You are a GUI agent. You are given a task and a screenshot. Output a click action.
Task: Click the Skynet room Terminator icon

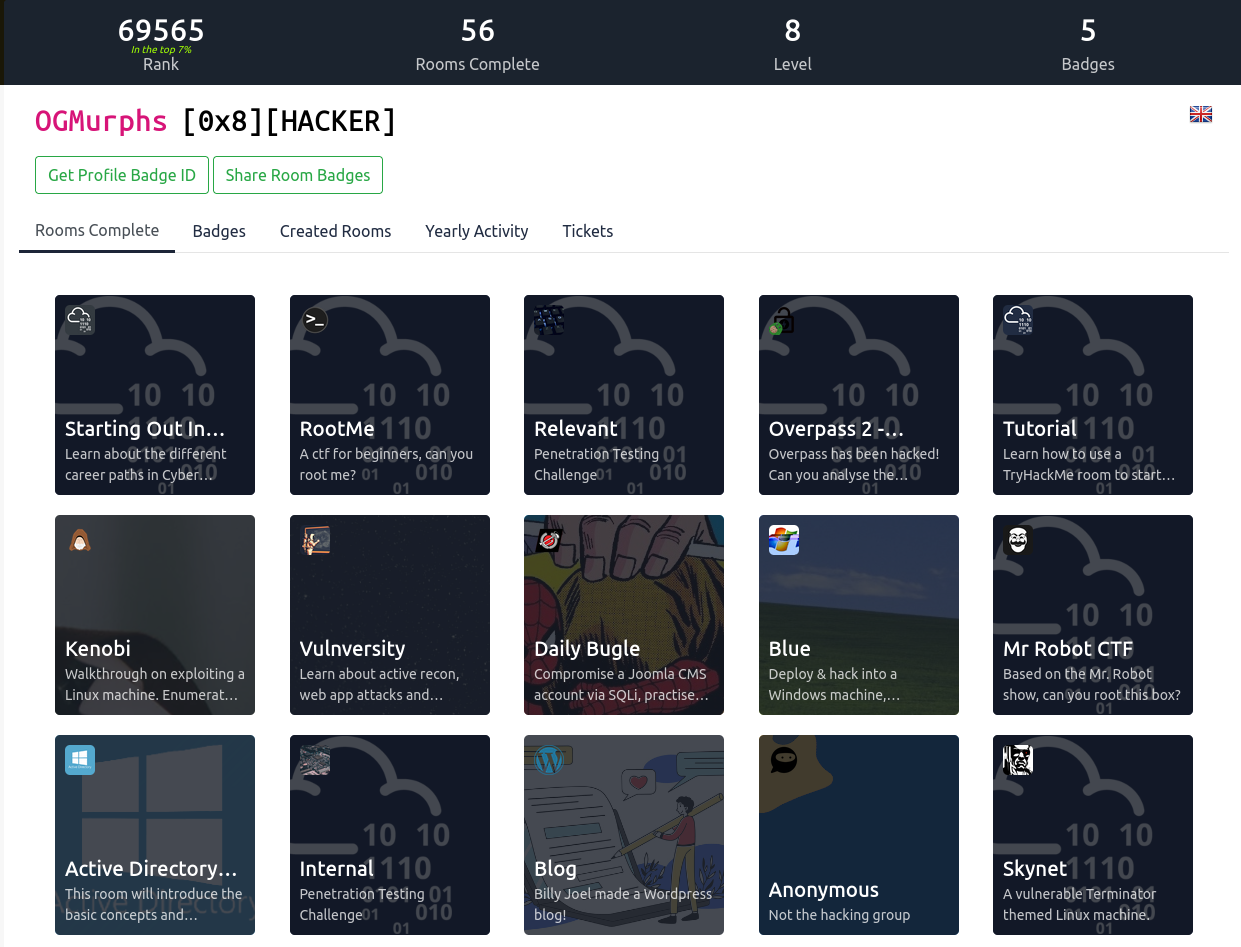[1018, 760]
